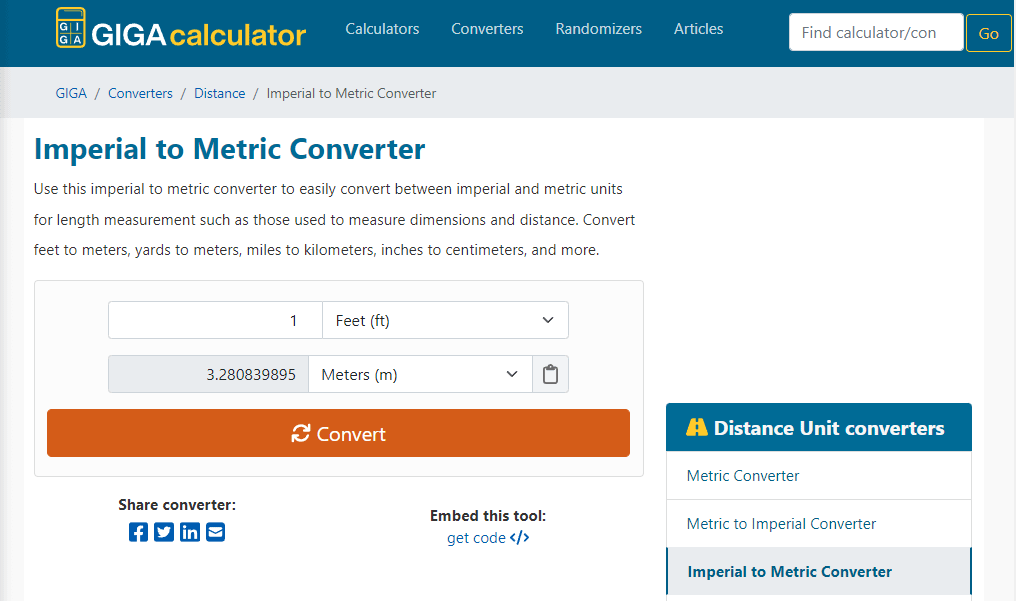Click the input value field containing 1
The height and width of the screenshot is (601, 1016).
[215, 321]
